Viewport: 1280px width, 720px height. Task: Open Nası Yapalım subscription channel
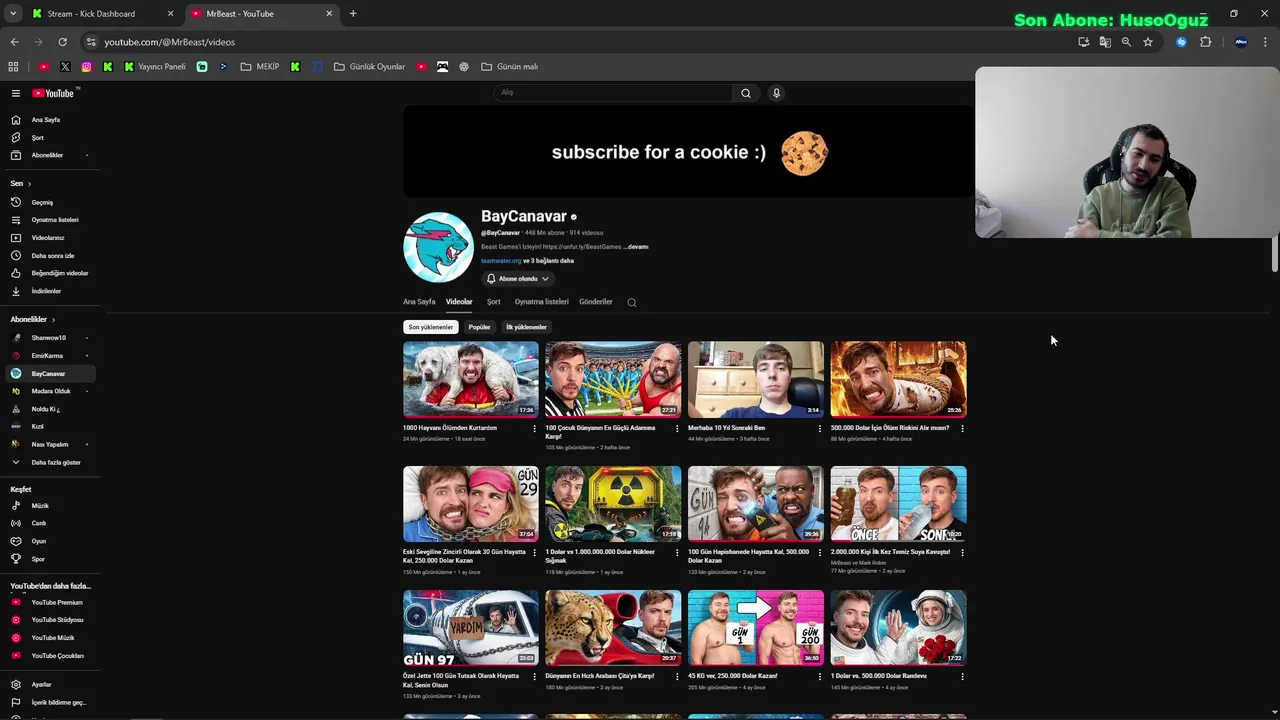[x=50, y=444]
